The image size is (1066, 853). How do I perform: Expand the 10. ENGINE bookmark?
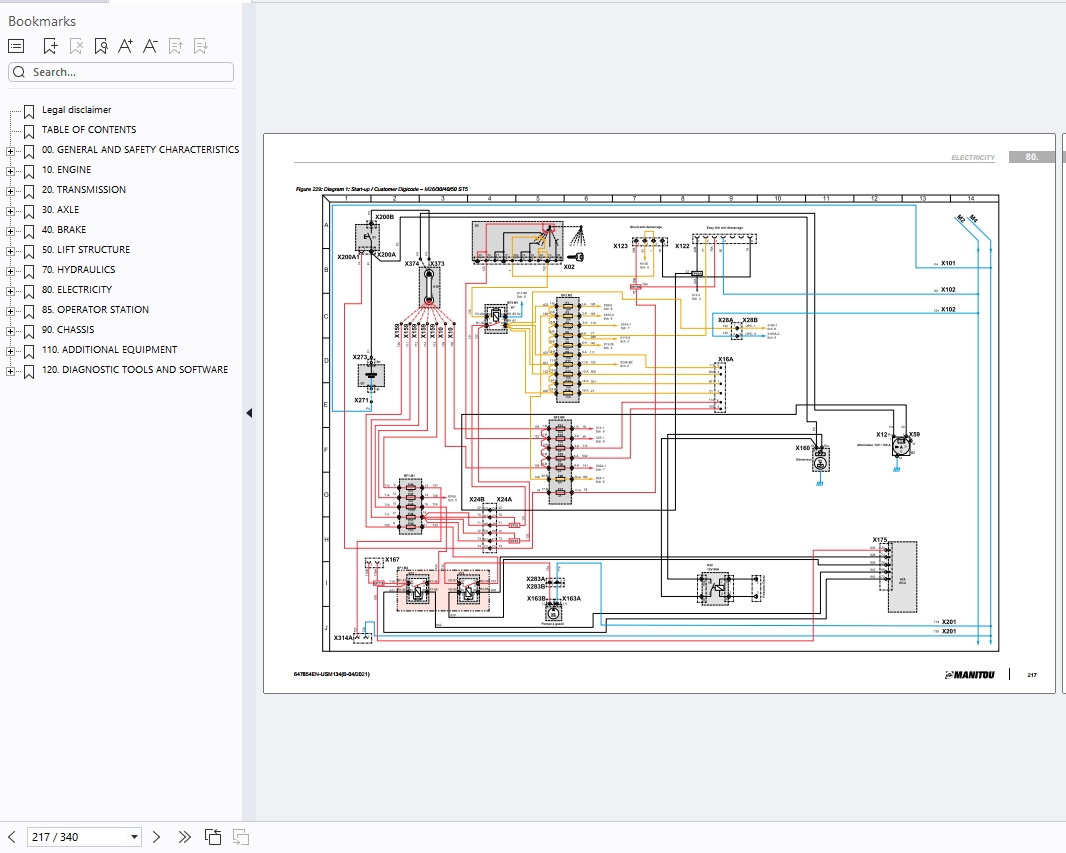[10, 171]
